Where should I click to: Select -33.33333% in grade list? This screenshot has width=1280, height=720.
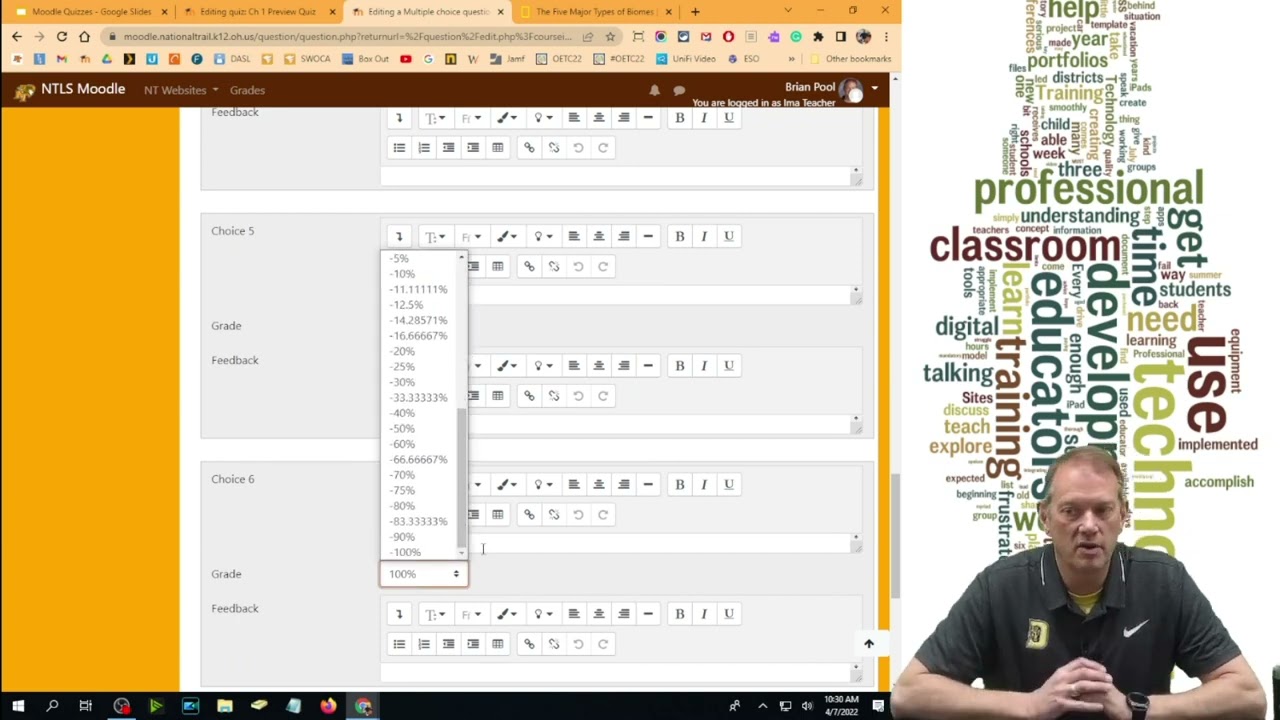coord(419,397)
